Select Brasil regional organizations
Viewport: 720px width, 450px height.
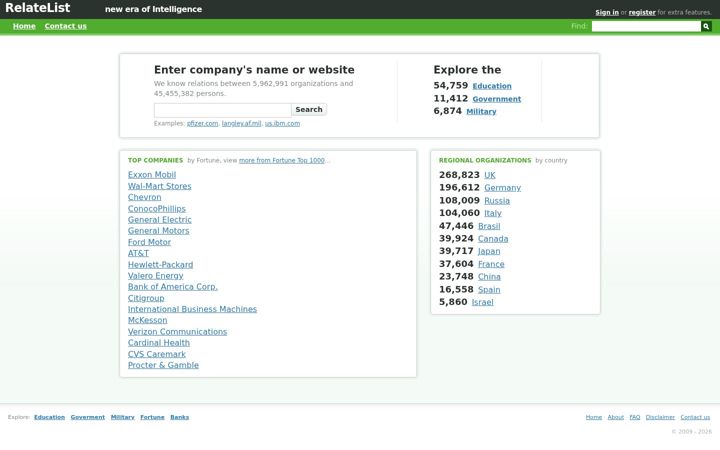(x=489, y=226)
